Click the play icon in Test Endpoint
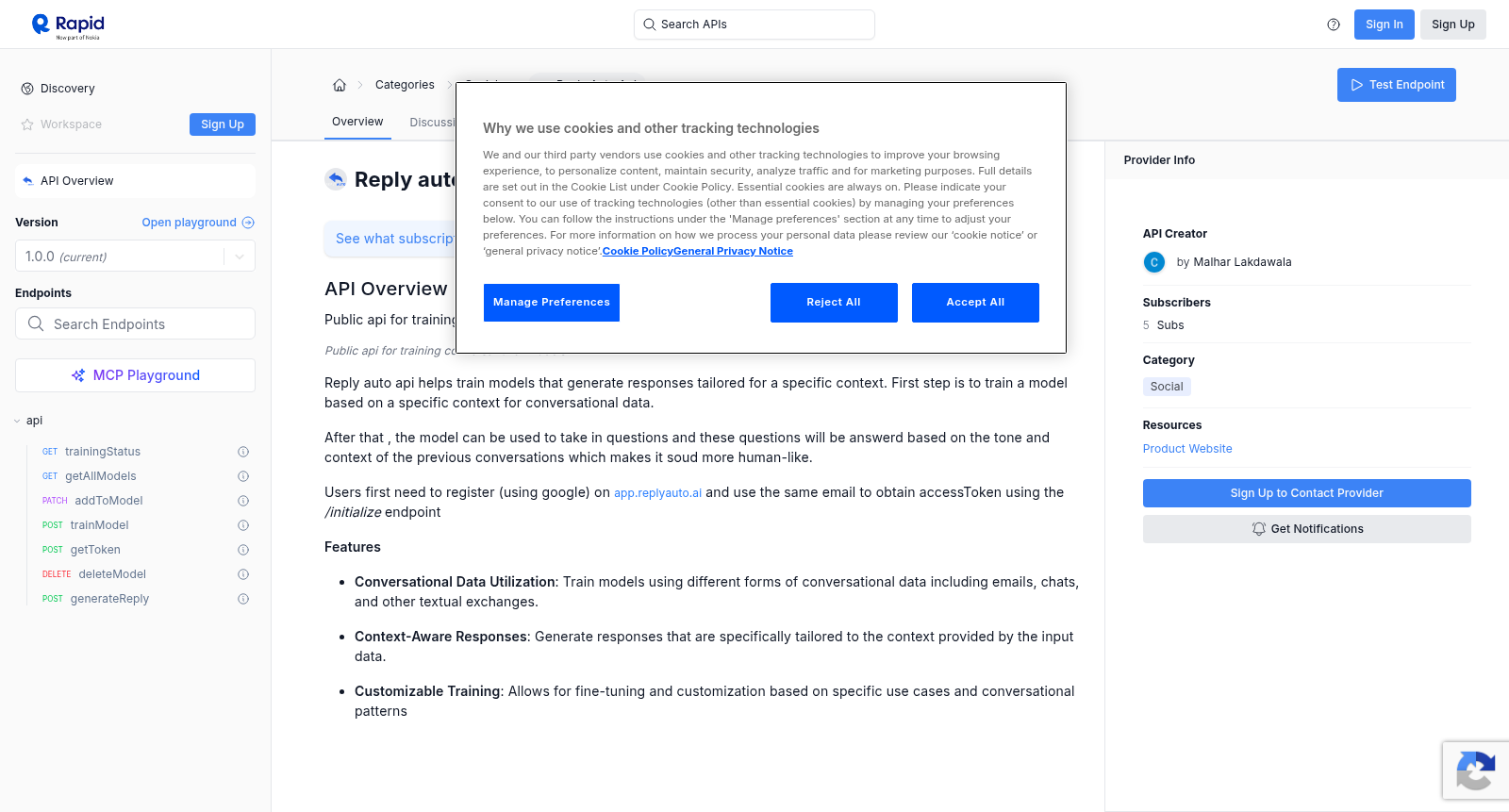The image size is (1509, 812). [1357, 85]
